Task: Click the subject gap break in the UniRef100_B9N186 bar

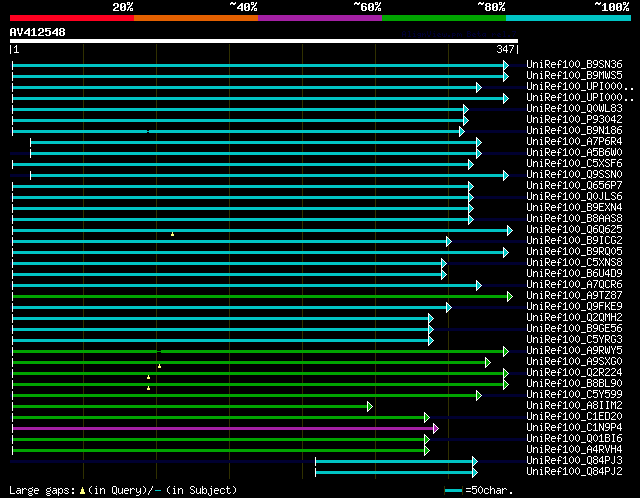Action: point(148,131)
